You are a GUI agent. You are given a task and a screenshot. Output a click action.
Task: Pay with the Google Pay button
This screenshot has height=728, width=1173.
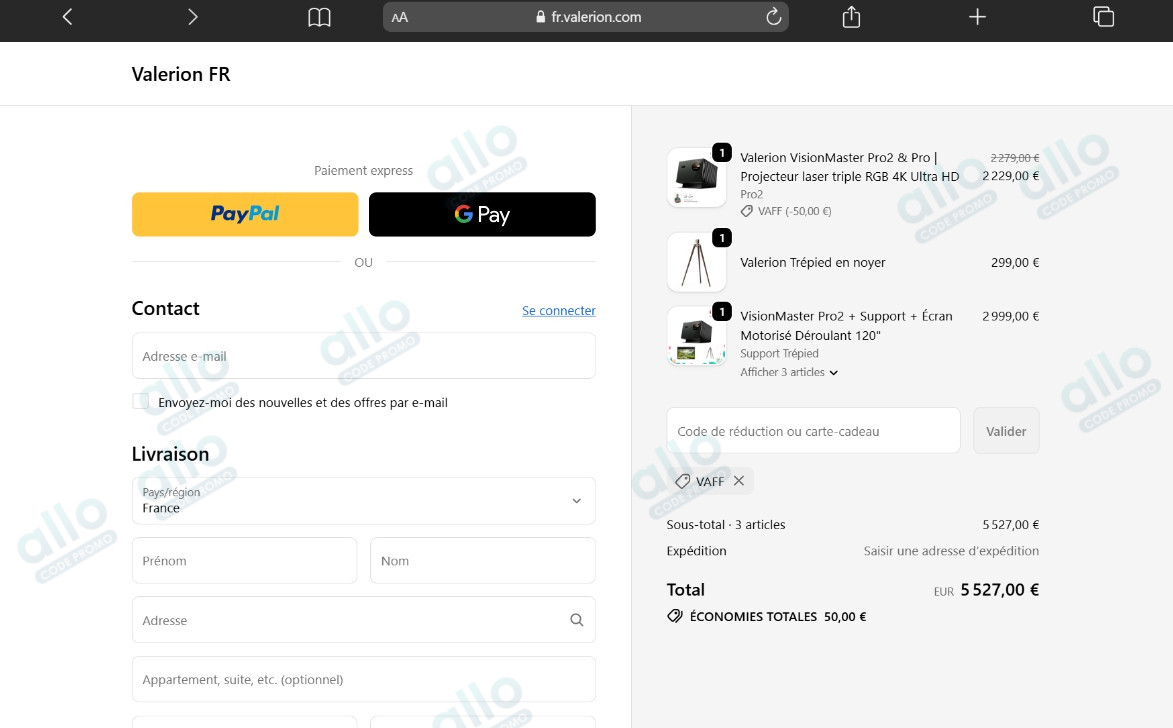[482, 214]
